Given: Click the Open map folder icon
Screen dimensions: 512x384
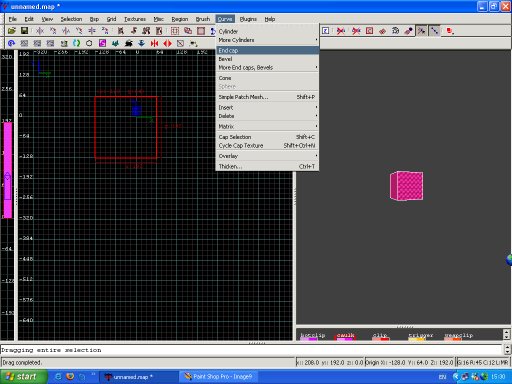Looking at the screenshot, I should coord(12,31).
